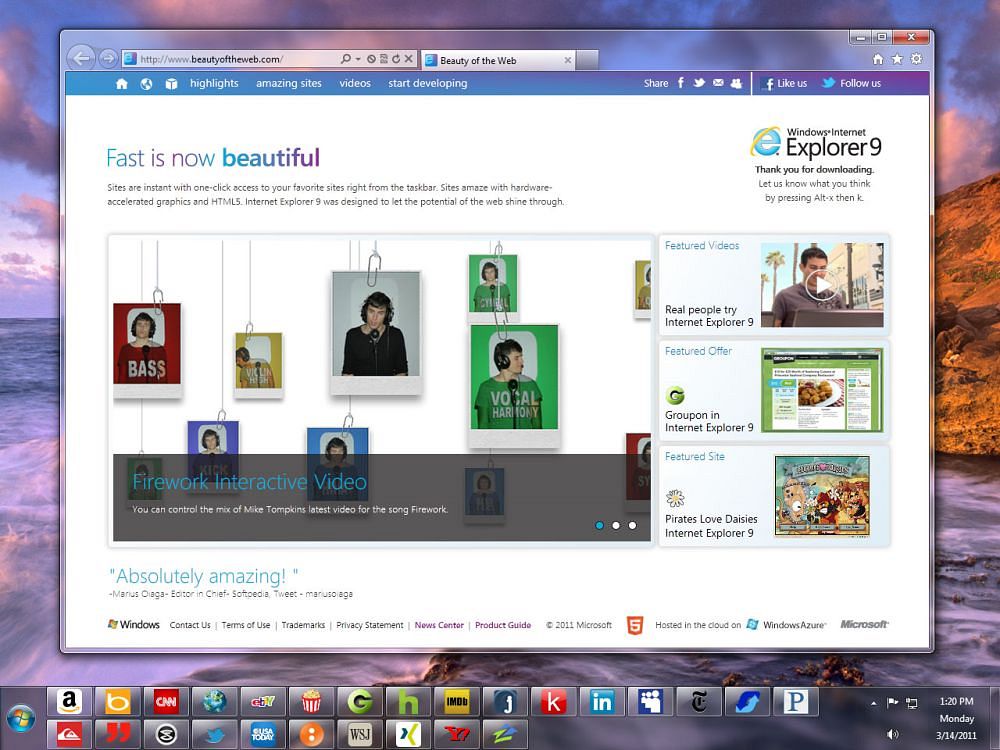
Task: Click the browser Forward arrow button
Action: click(108, 59)
